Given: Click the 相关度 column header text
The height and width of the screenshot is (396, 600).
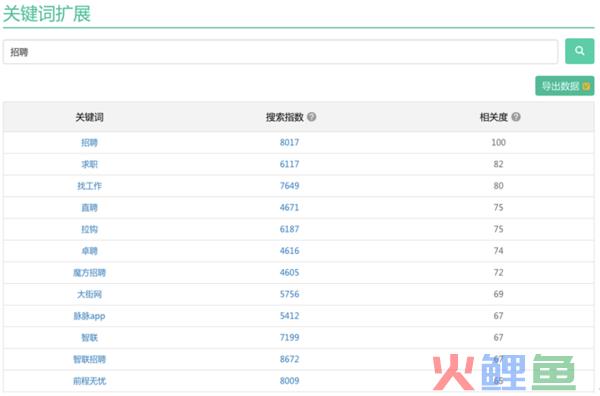Looking at the screenshot, I should pos(494,117).
